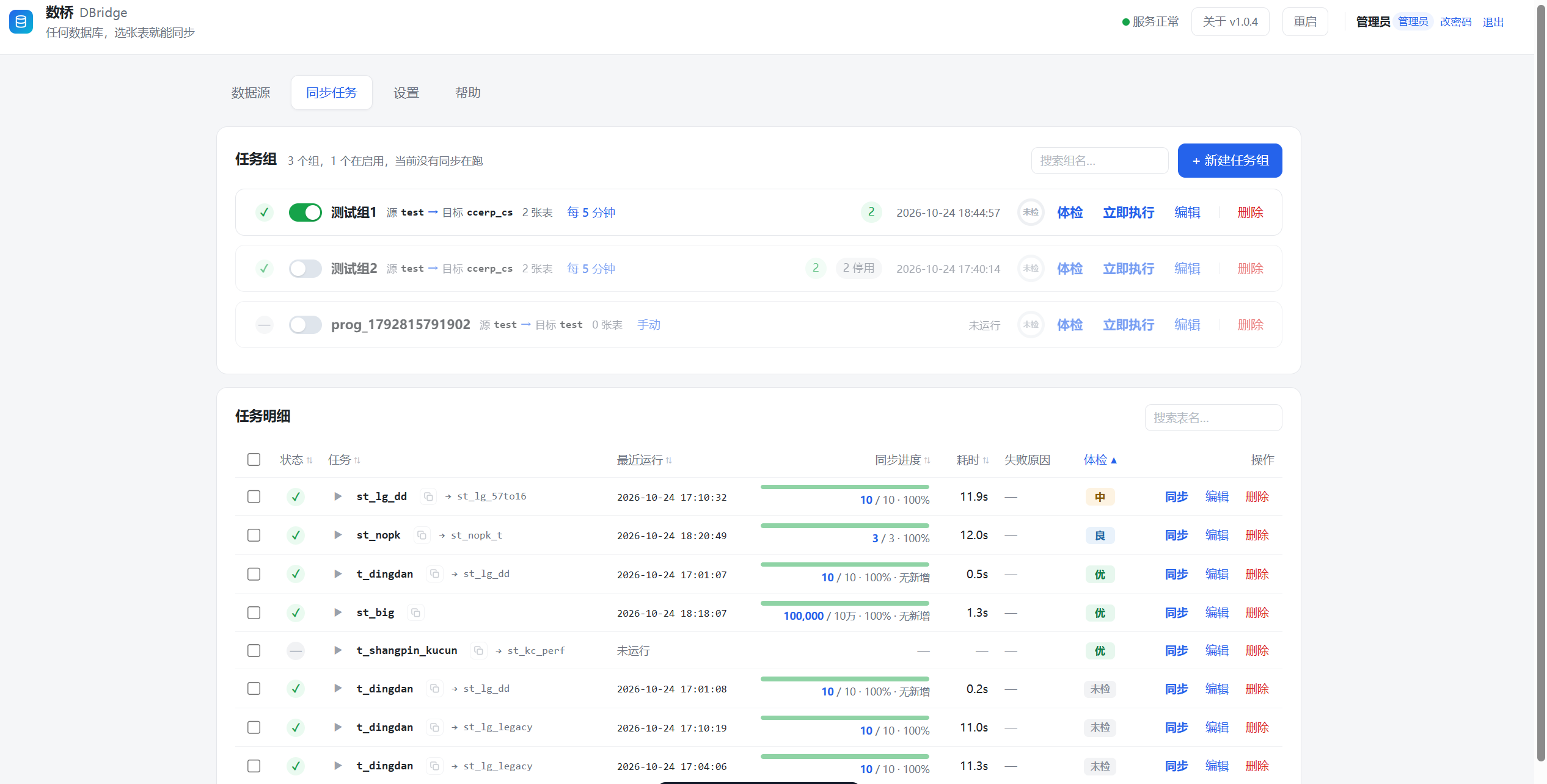Expand the t_shangpin_kucun task row
This screenshot has width=1547, height=784.
(337, 650)
